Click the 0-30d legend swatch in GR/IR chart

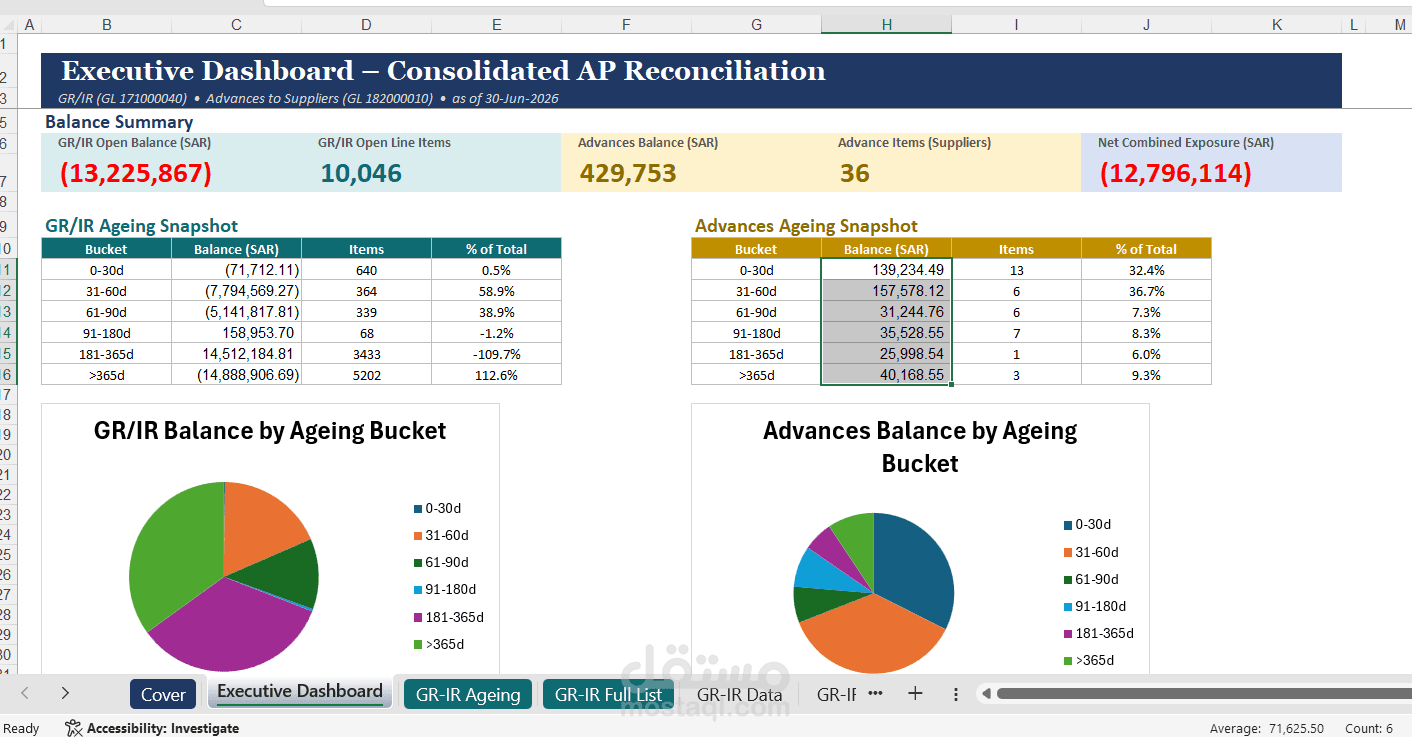click(x=417, y=508)
